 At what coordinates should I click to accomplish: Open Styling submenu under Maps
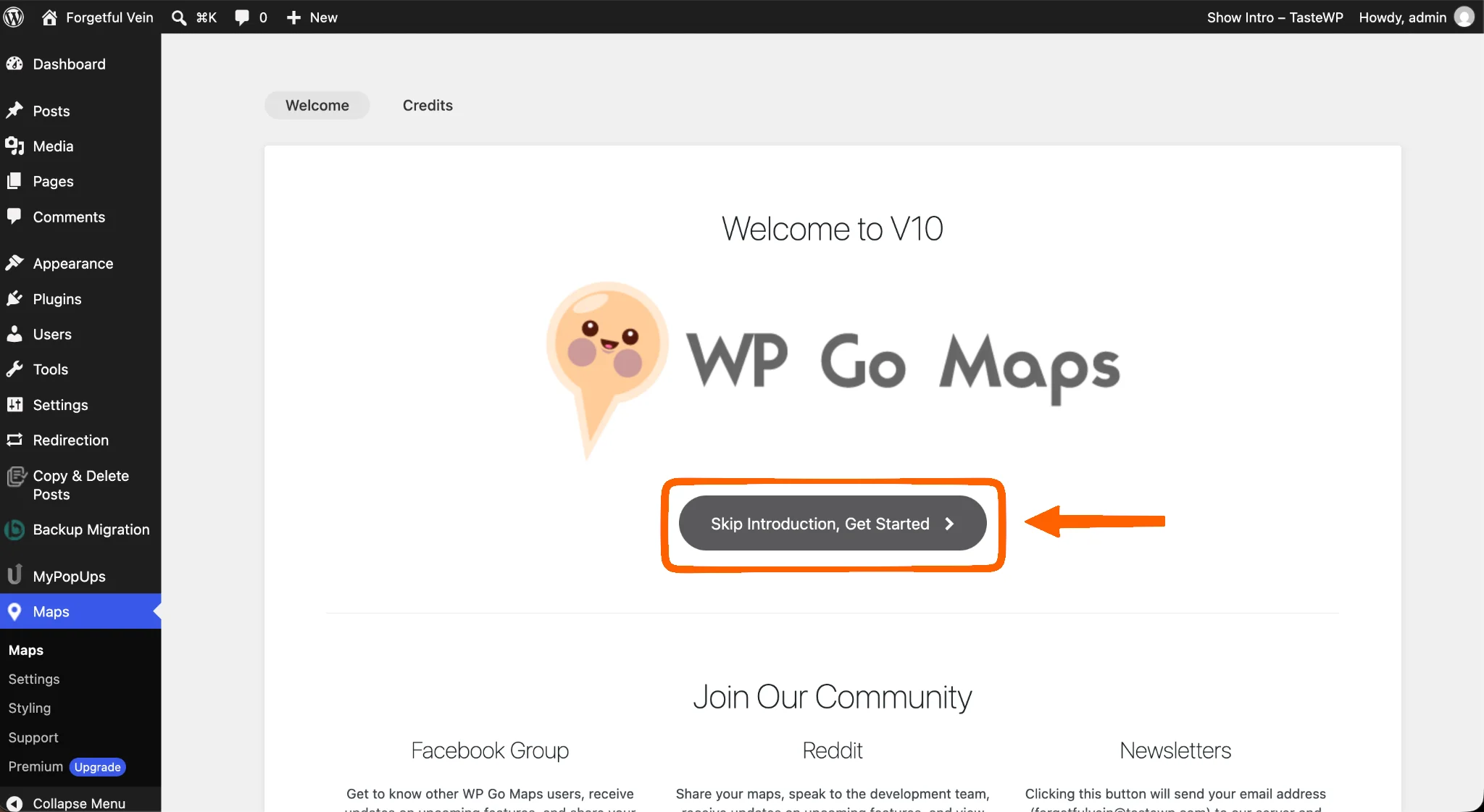[30, 708]
